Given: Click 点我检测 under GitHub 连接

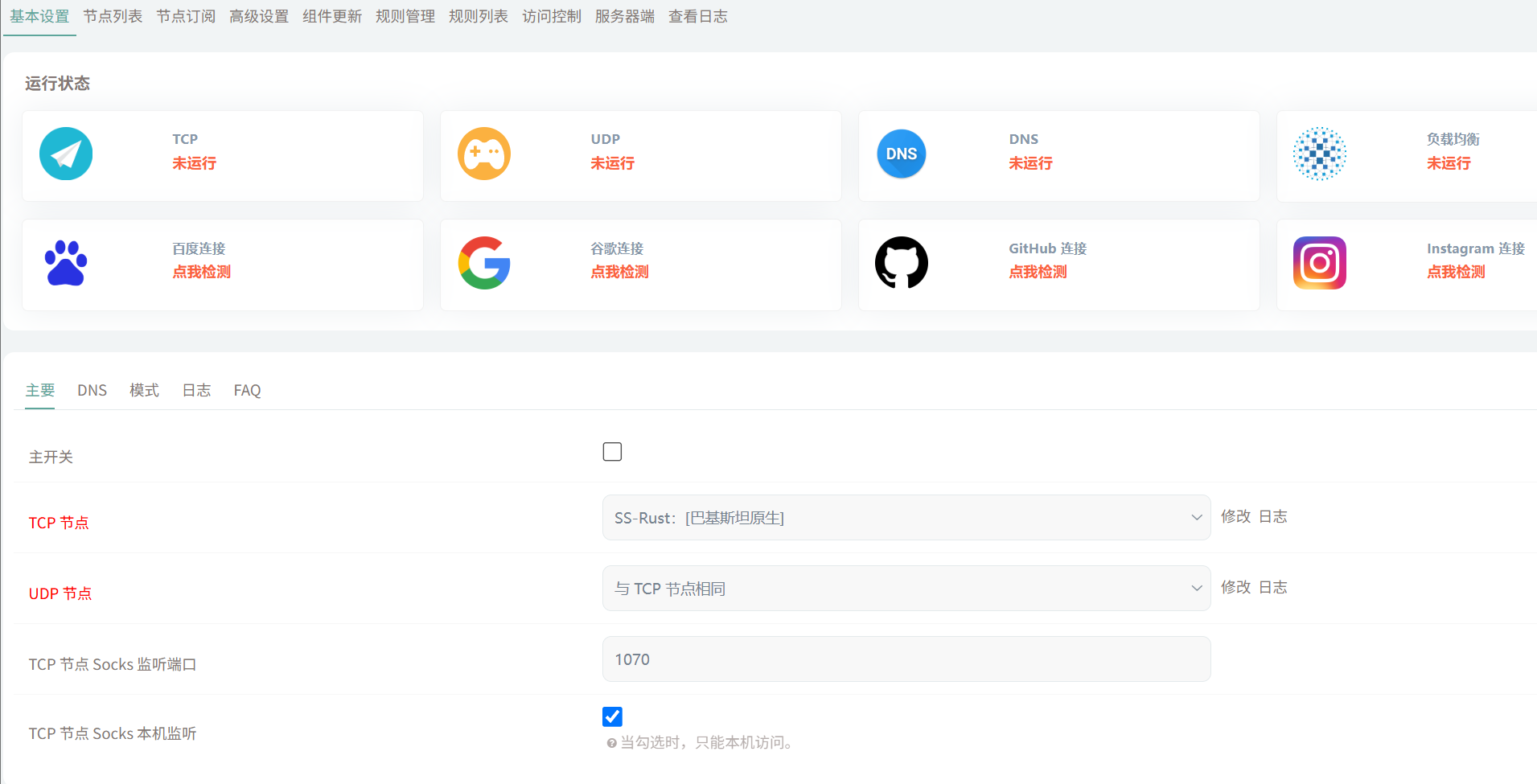Looking at the screenshot, I should 1038,272.
